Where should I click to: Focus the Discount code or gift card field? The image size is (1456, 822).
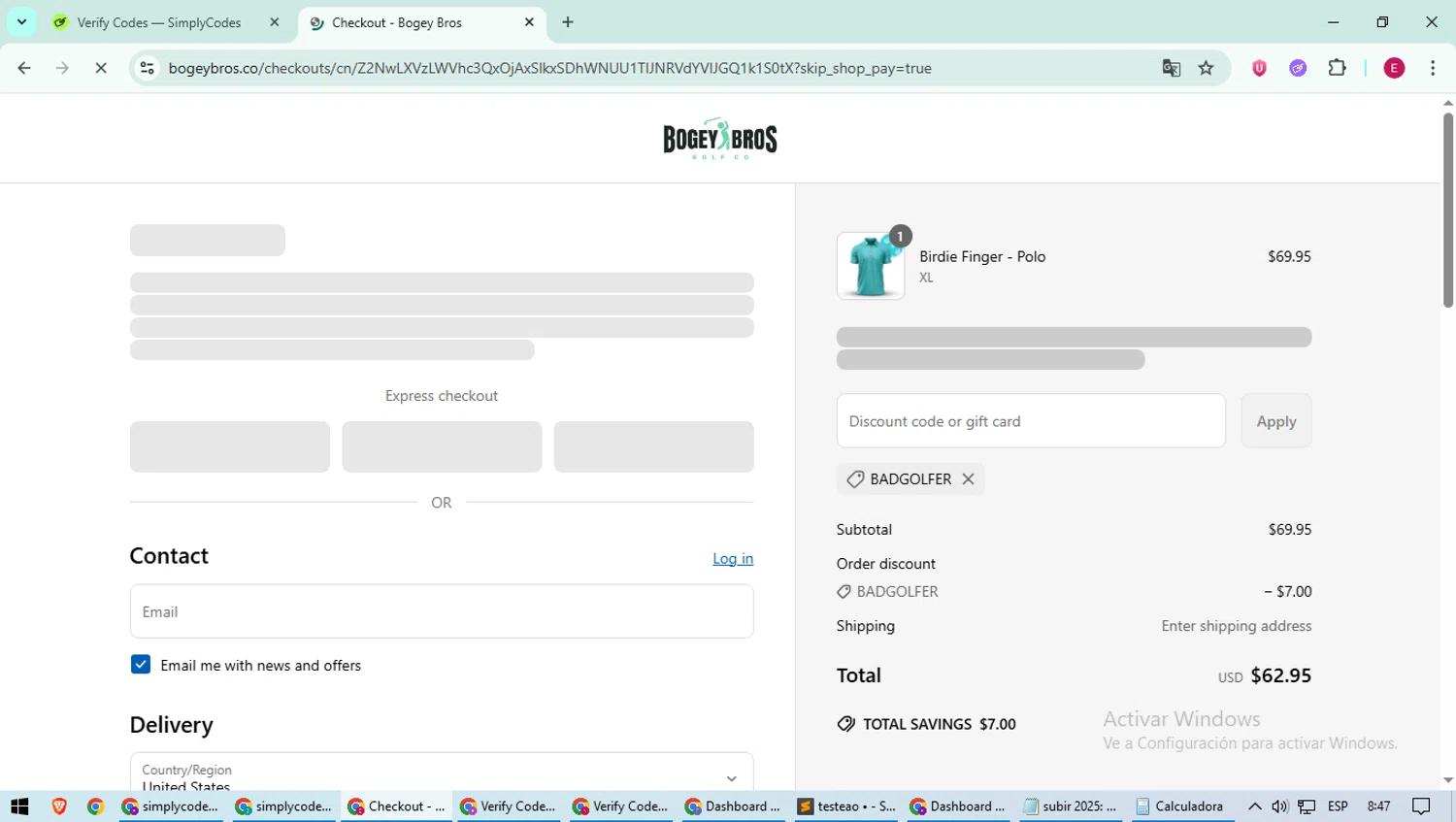tap(1031, 421)
